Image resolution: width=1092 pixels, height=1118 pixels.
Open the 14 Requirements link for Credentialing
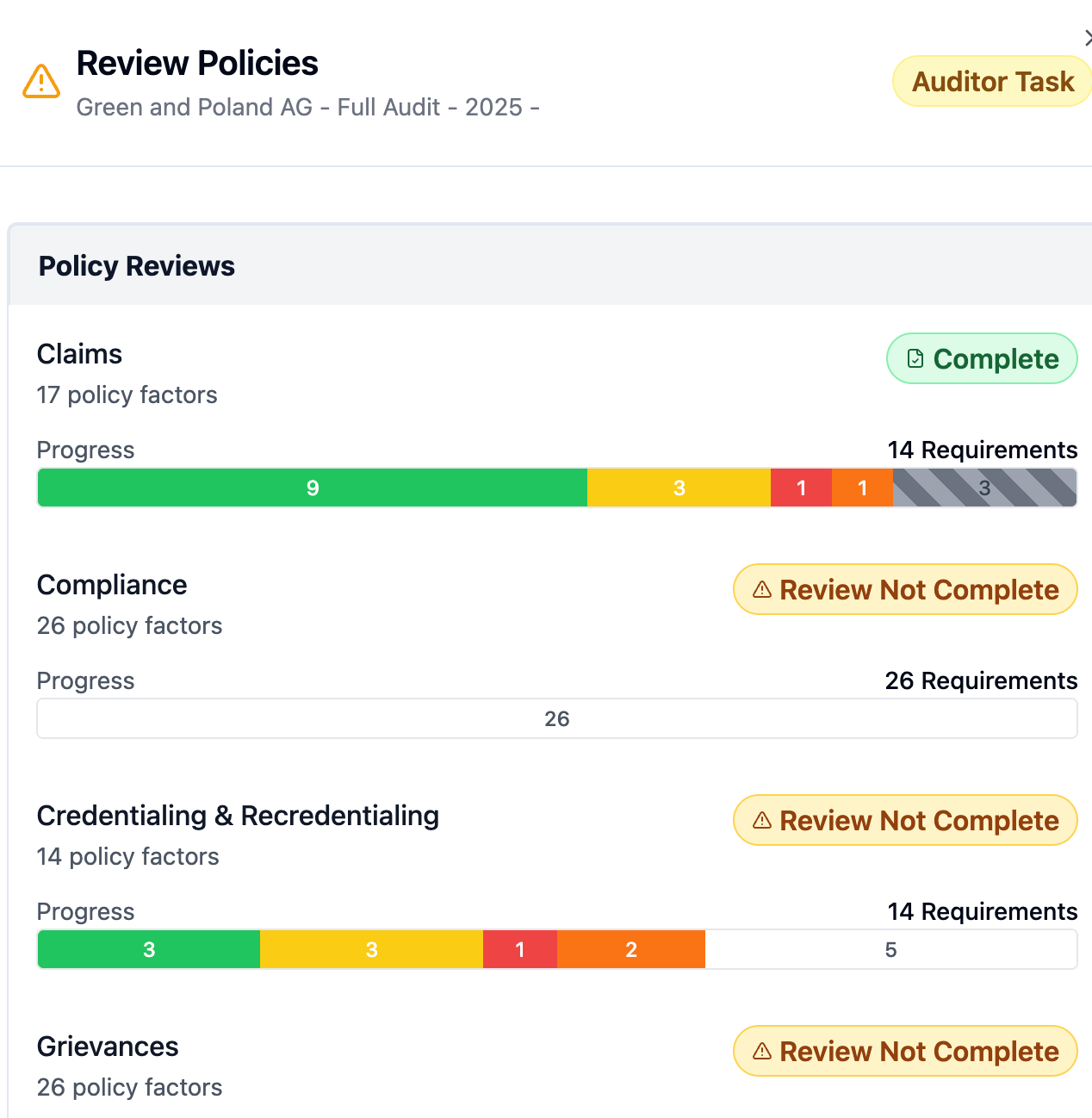tap(982, 911)
